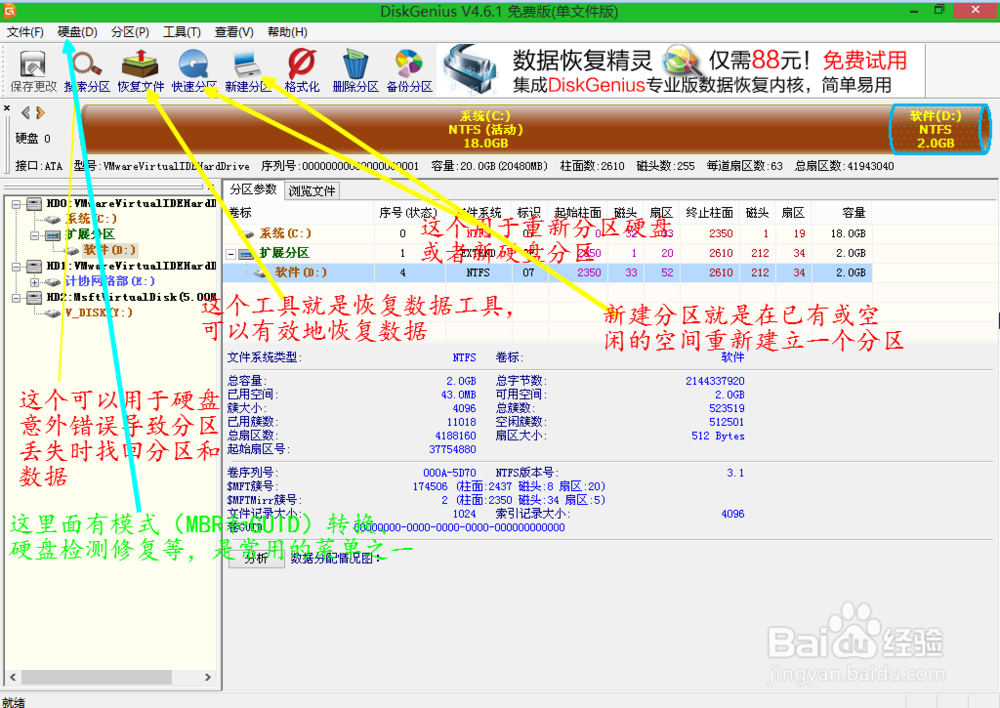This screenshot has height=708, width=1000.
Task: Open the 查看(V) menu
Action: (234, 32)
